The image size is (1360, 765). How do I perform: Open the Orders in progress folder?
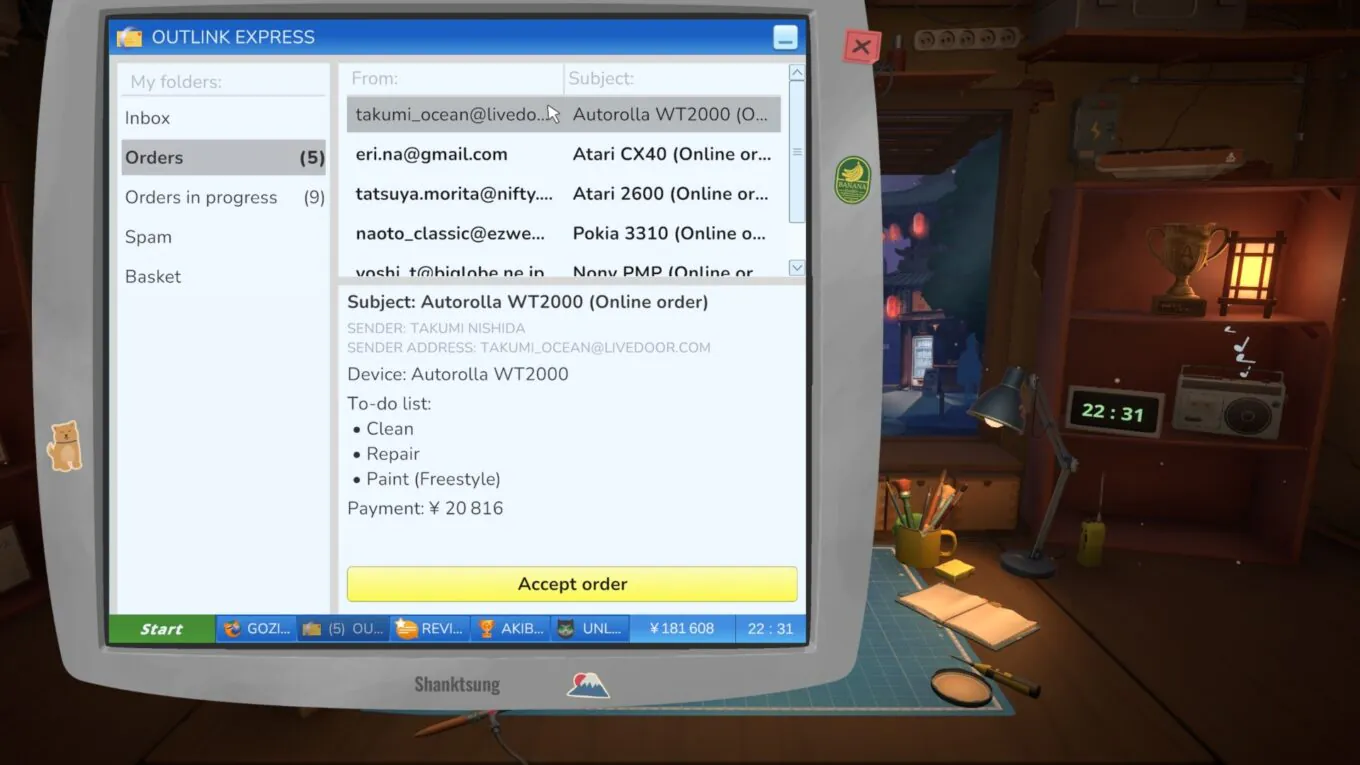(x=223, y=197)
